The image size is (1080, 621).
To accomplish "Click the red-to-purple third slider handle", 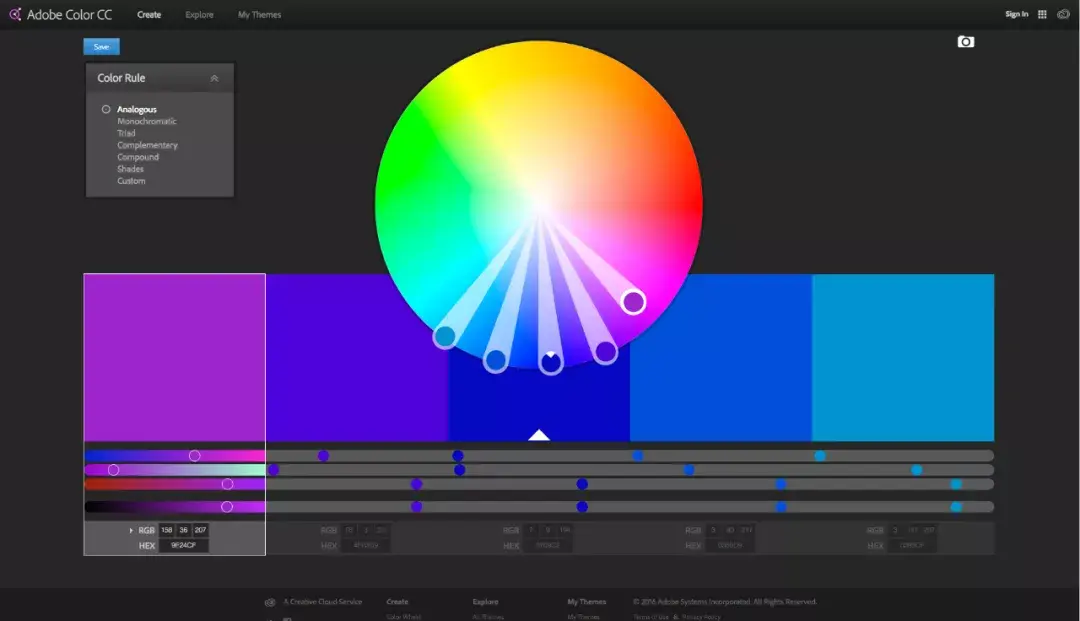I will click(x=227, y=484).
